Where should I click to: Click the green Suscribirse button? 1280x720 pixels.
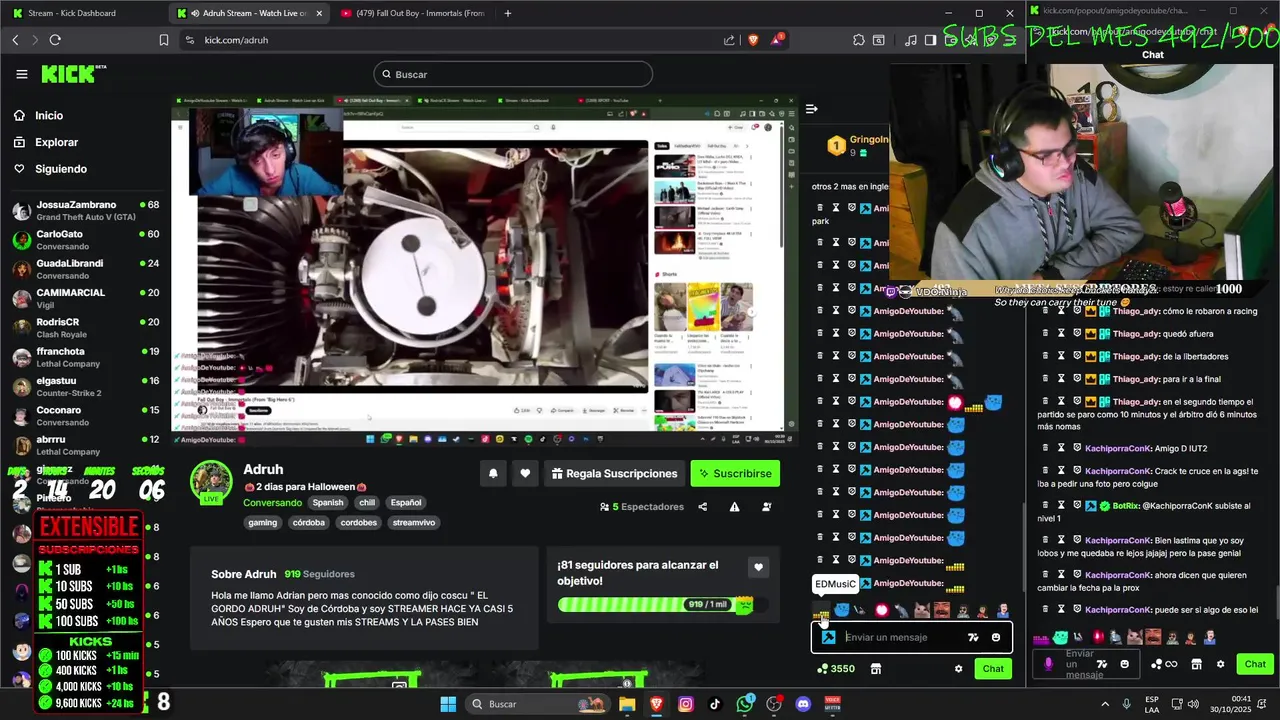click(x=735, y=474)
